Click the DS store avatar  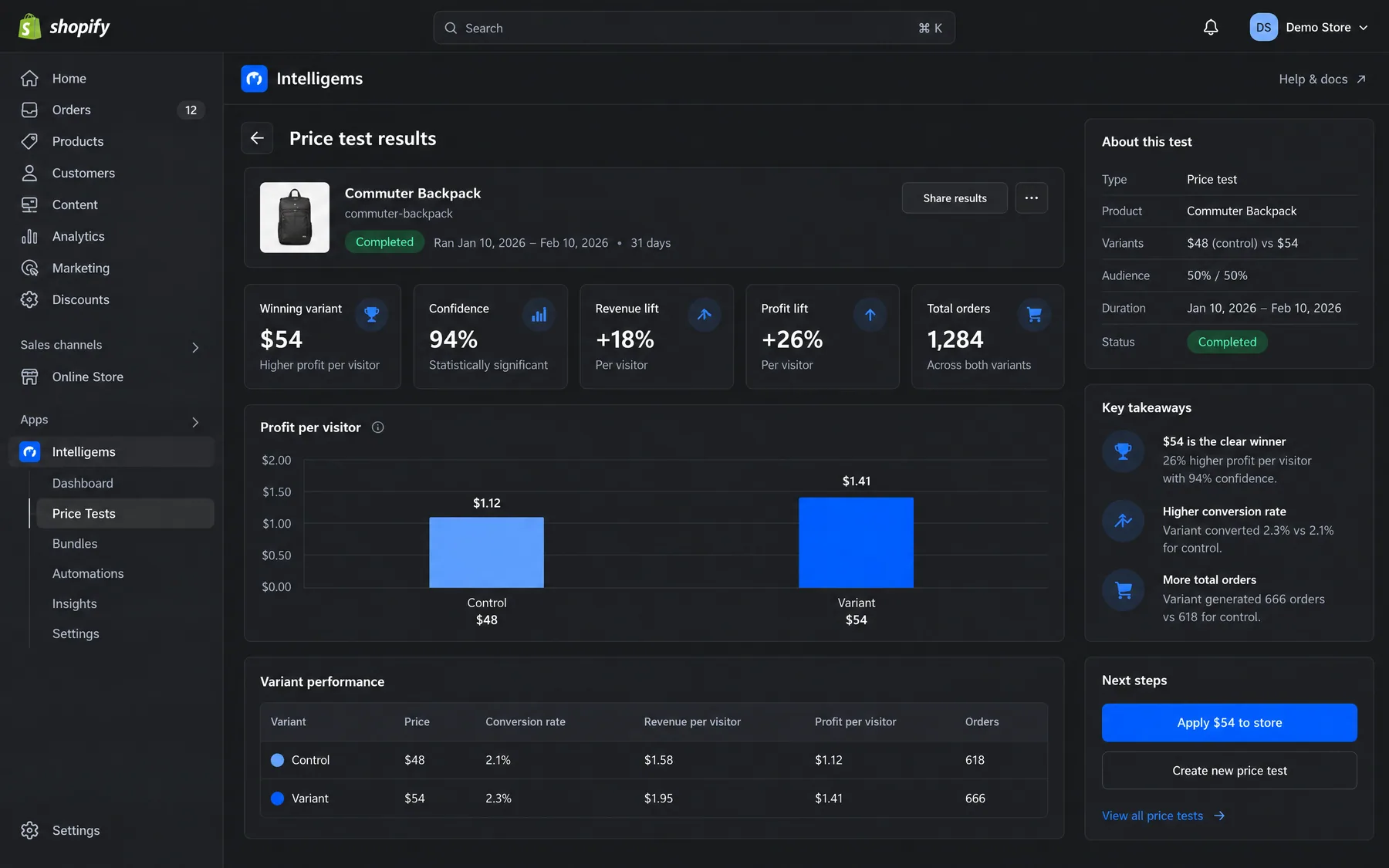[x=1263, y=28]
